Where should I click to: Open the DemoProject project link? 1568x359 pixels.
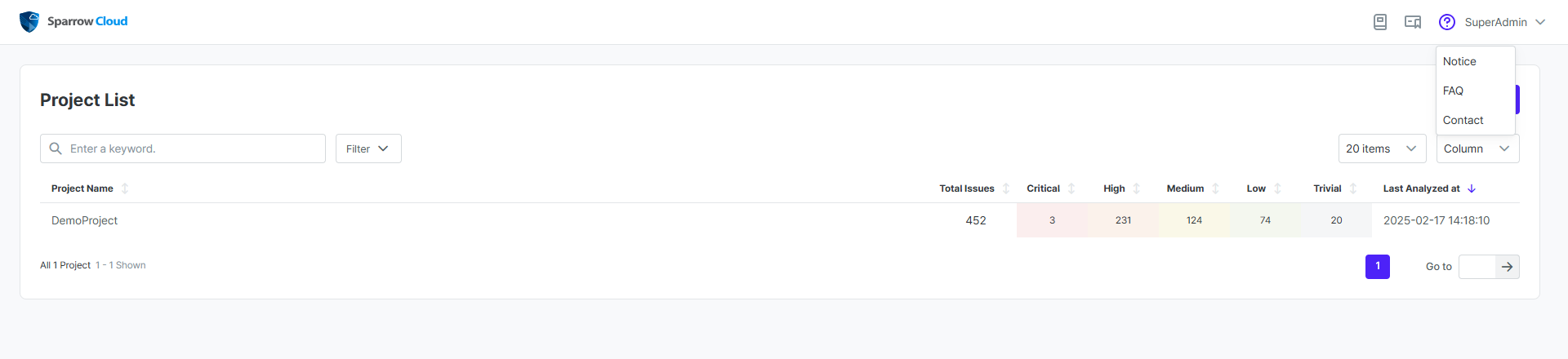84,220
